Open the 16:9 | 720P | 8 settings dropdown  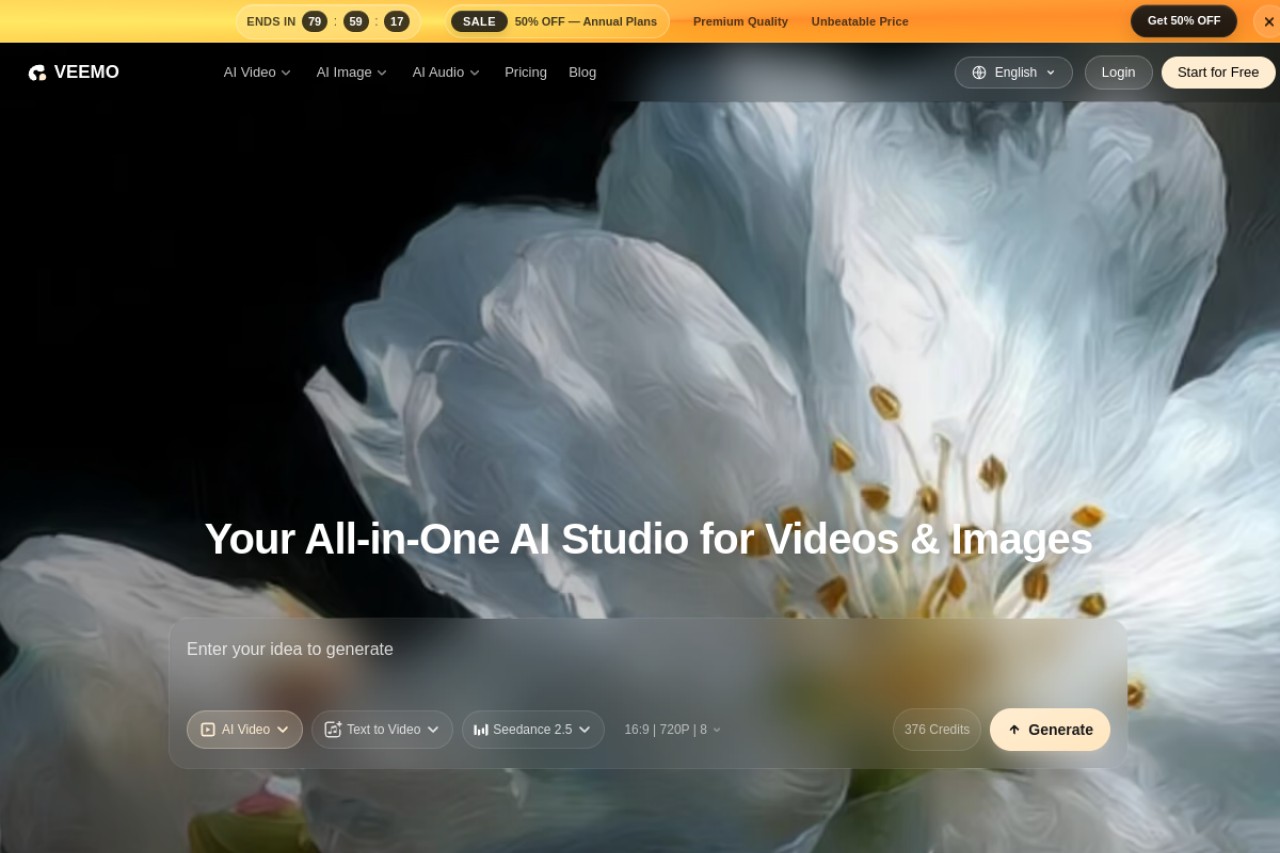point(672,730)
